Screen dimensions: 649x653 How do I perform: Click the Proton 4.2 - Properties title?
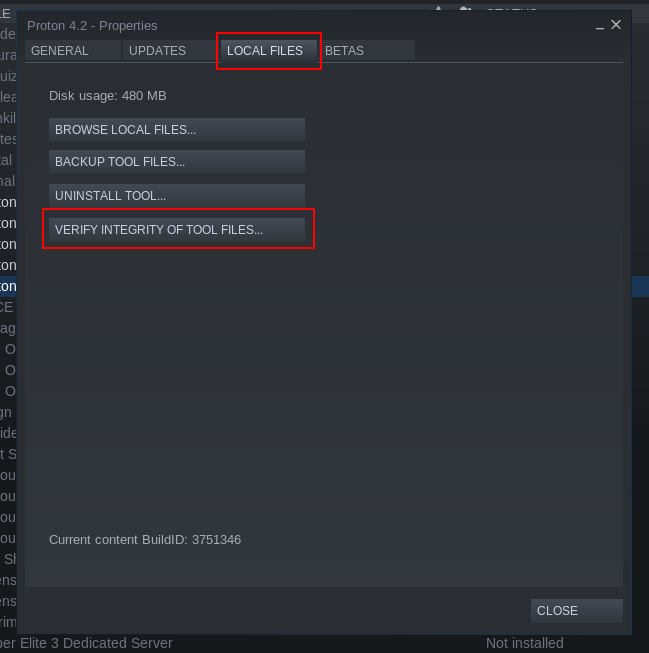tap(92, 26)
